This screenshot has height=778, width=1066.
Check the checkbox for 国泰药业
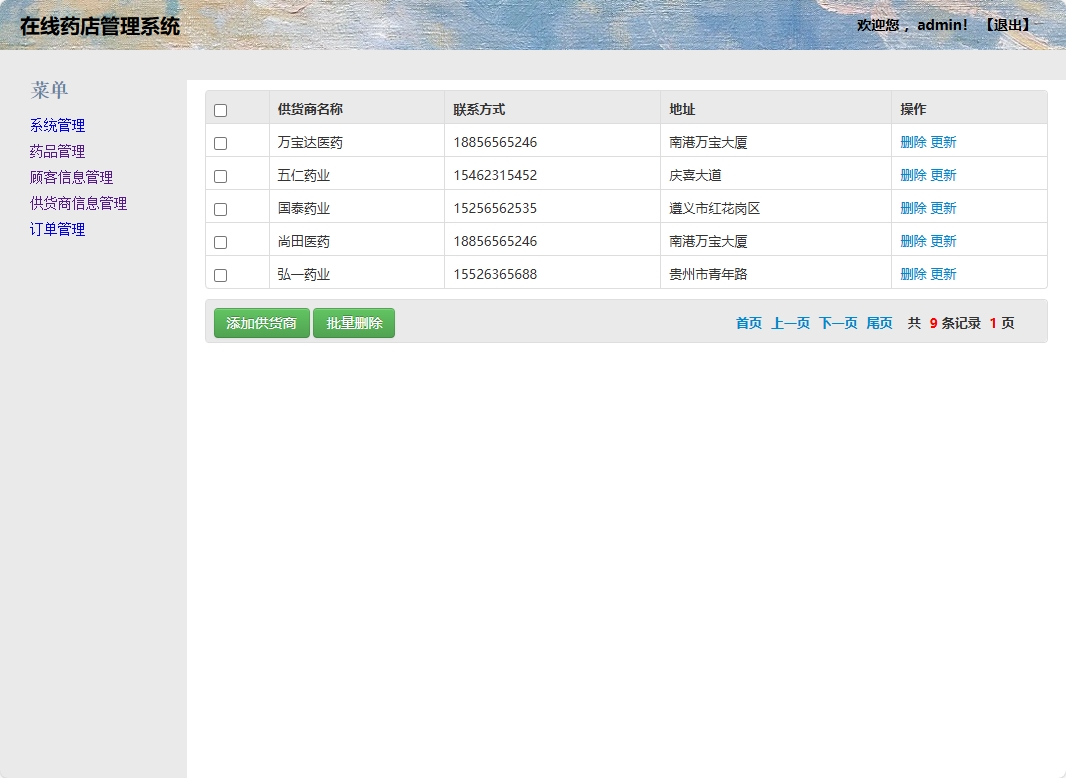(x=220, y=208)
